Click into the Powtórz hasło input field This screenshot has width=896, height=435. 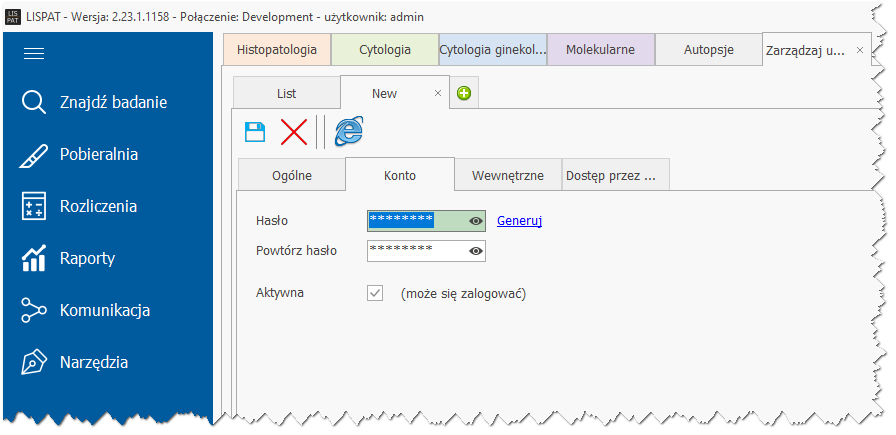[x=416, y=251]
